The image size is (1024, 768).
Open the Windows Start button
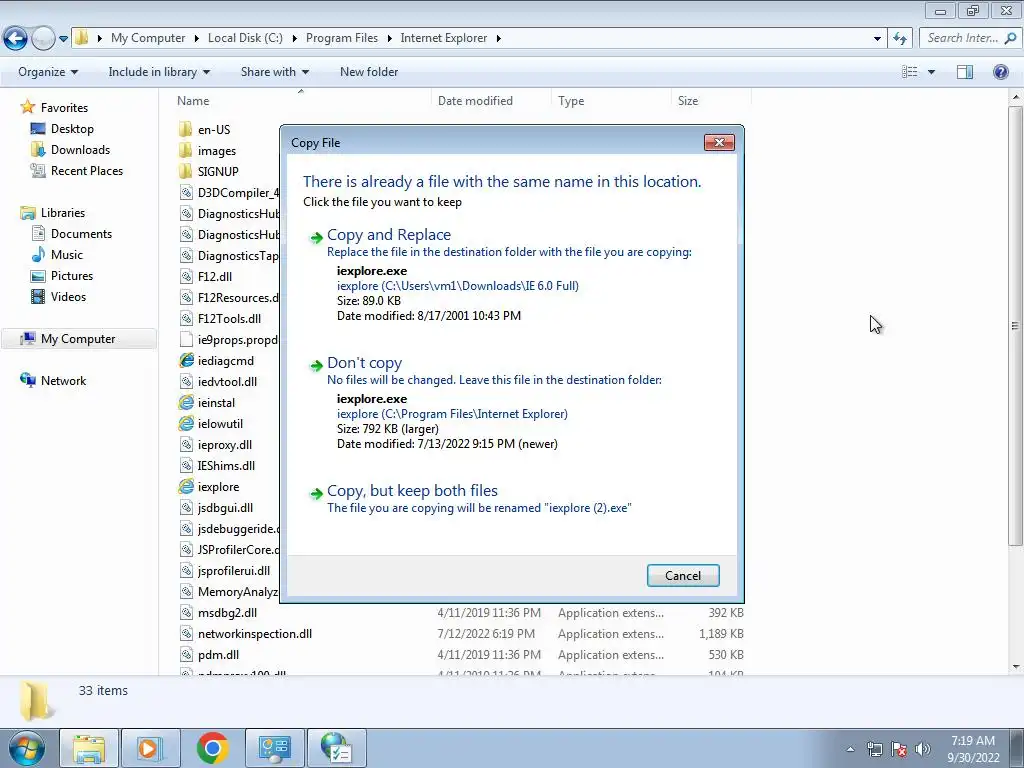(26, 748)
